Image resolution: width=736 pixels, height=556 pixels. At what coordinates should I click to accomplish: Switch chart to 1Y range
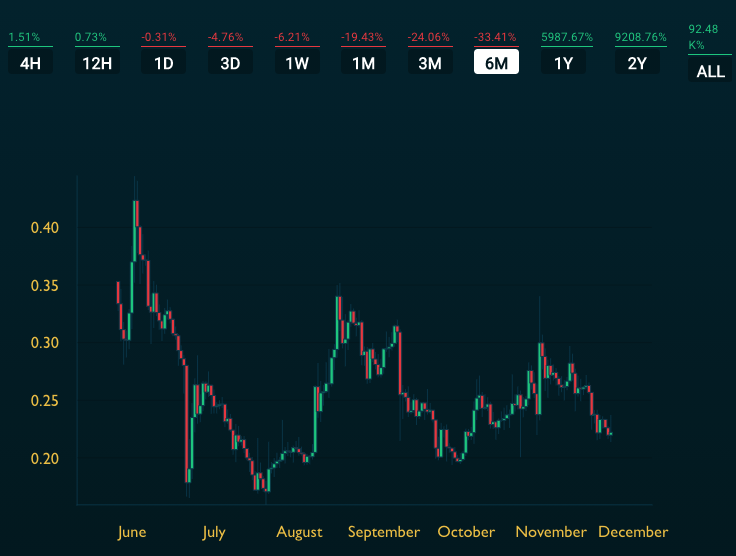[x=563, y=63]
